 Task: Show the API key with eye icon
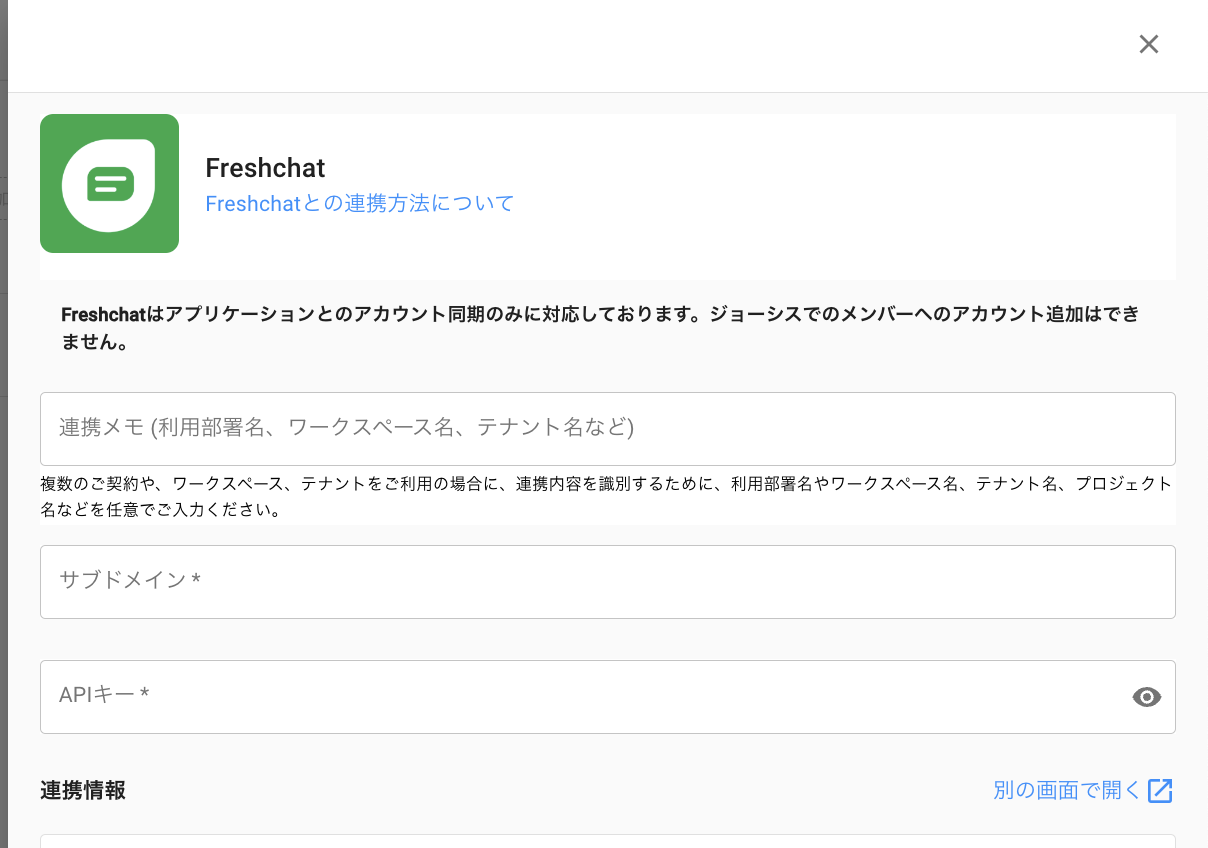[x=1146, y=697]
